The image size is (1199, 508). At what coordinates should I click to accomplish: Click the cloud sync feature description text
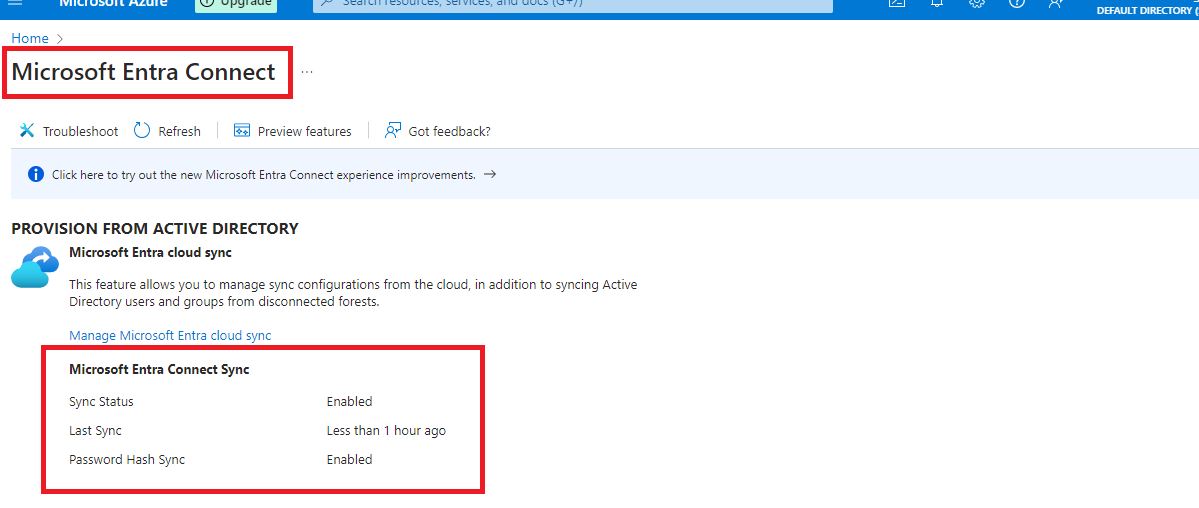353,293
